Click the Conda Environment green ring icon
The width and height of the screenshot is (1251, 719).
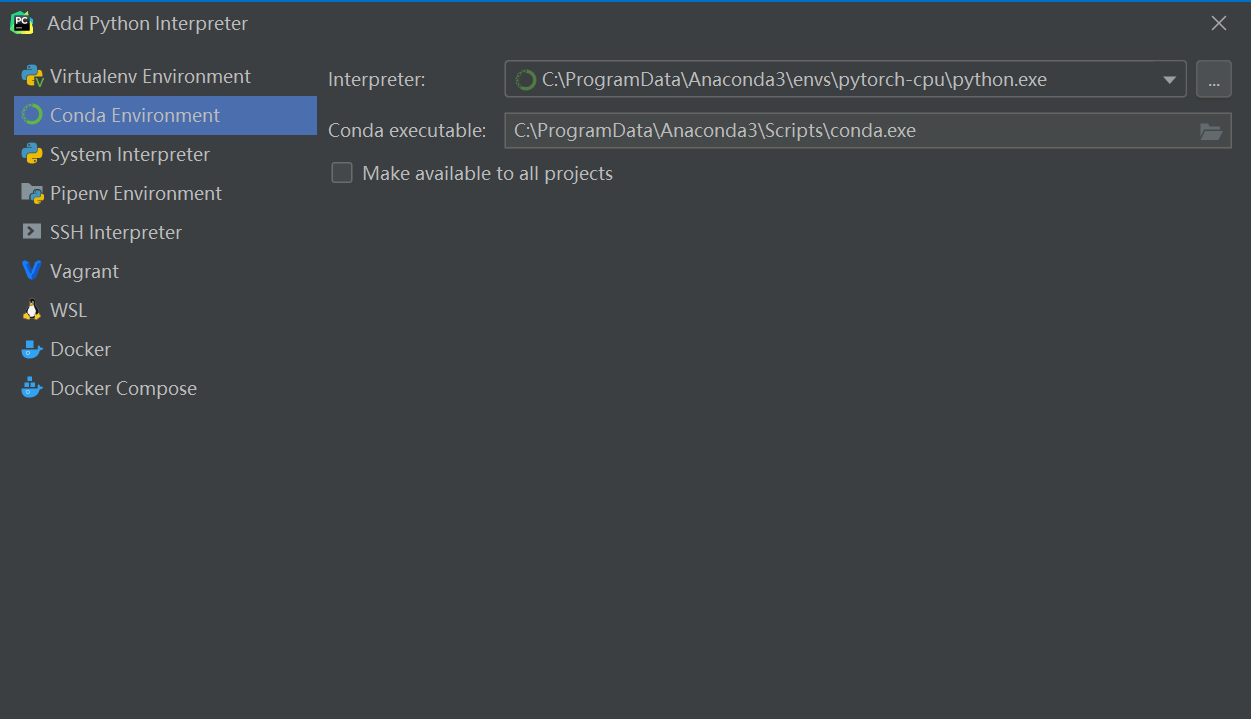(x=32, y=115)
